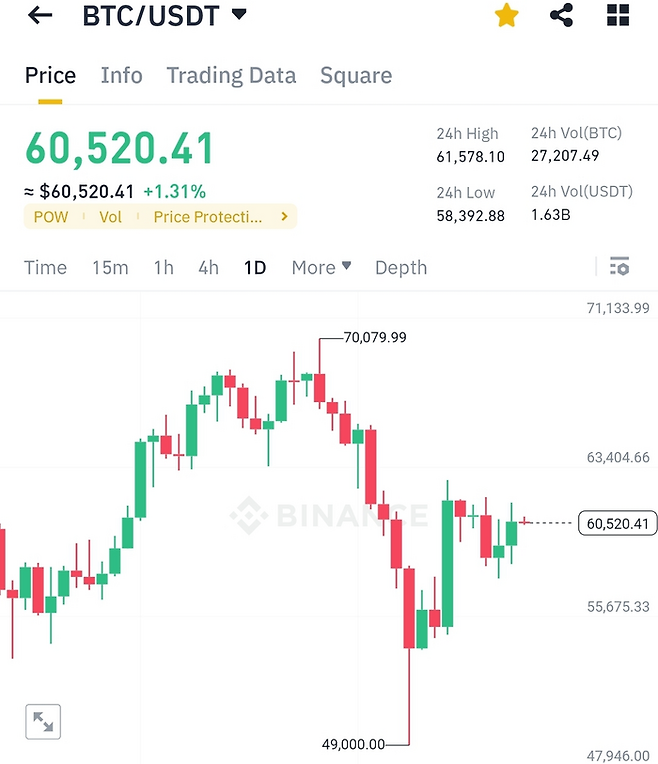
Task: Open chart indicator settings icon
Action: 619,267
